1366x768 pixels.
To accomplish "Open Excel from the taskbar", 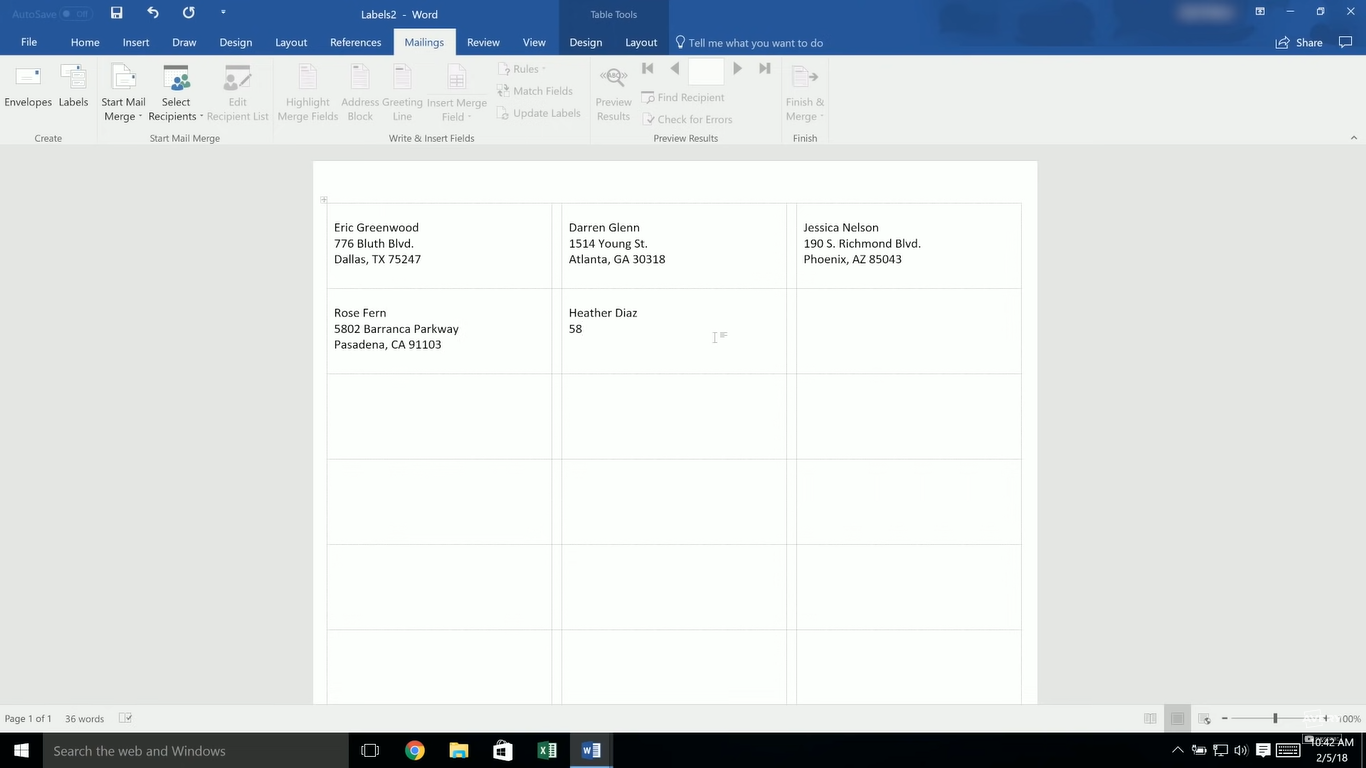I will 546,750.
